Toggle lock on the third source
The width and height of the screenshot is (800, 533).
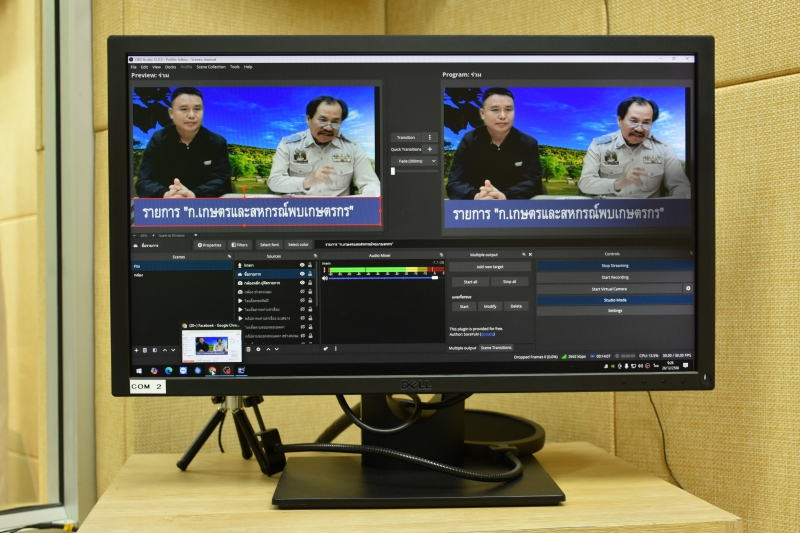click(x=311, y=283)
